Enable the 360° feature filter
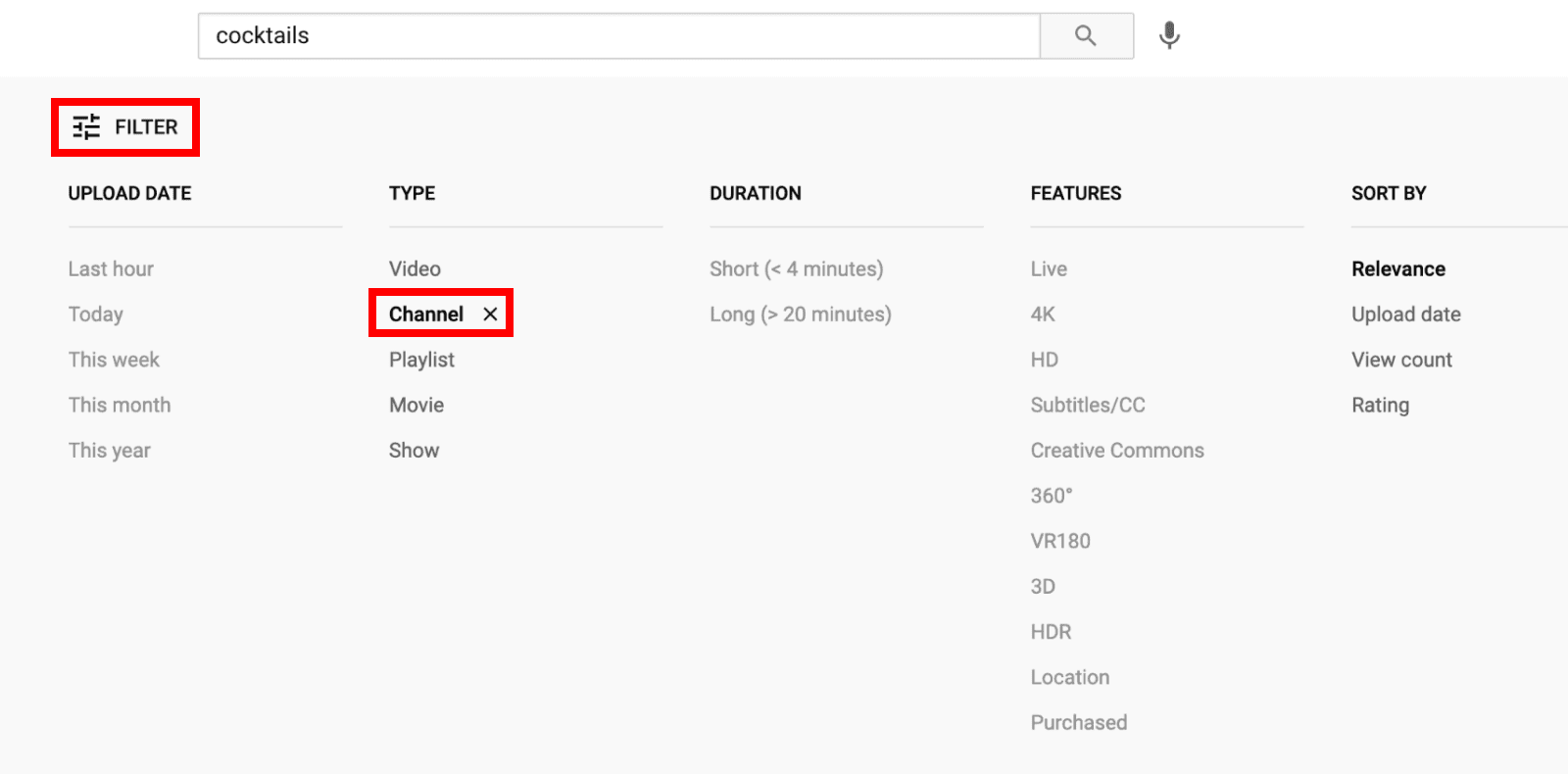Viewport: 1568px width, 774px height. tap(1052, 496)
